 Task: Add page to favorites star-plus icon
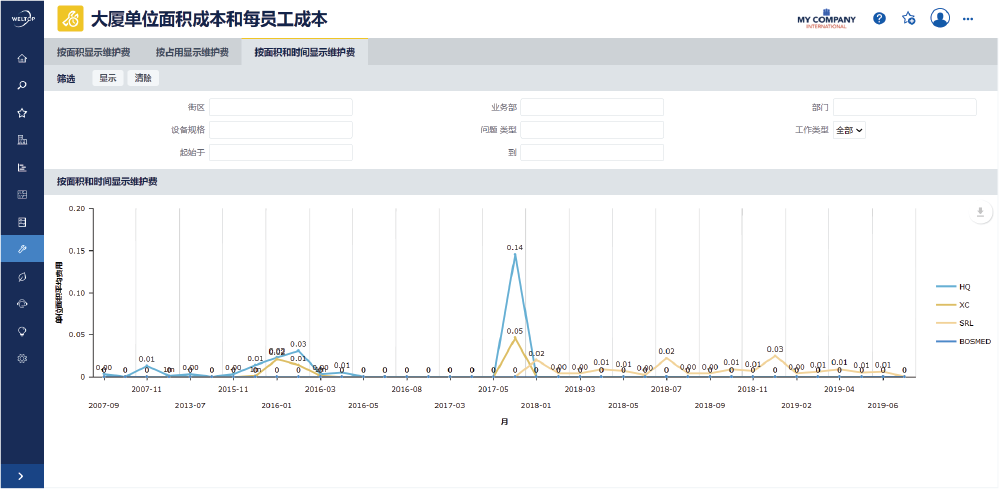coord(909,18)
